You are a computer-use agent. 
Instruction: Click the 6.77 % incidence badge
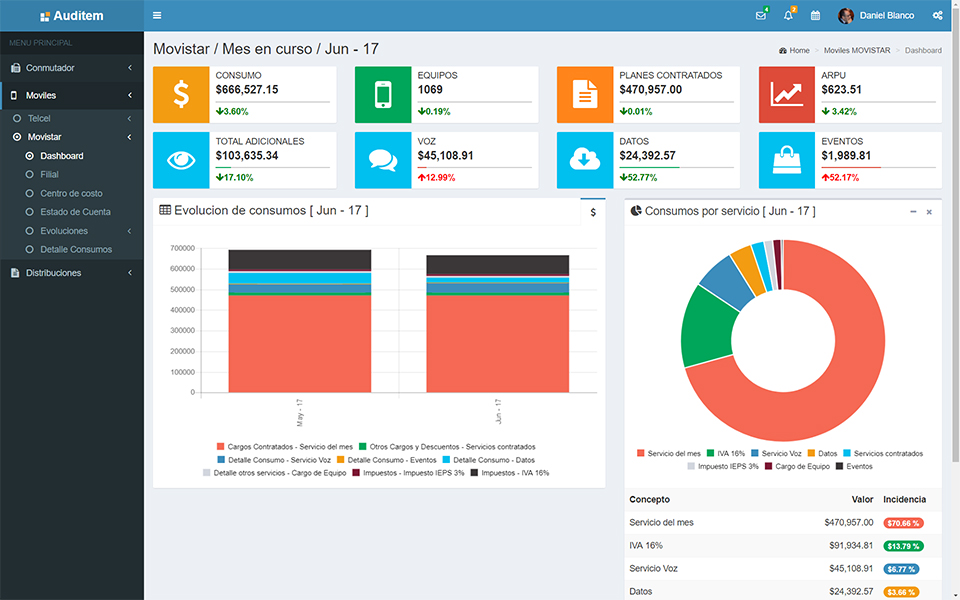pos(901,569)
